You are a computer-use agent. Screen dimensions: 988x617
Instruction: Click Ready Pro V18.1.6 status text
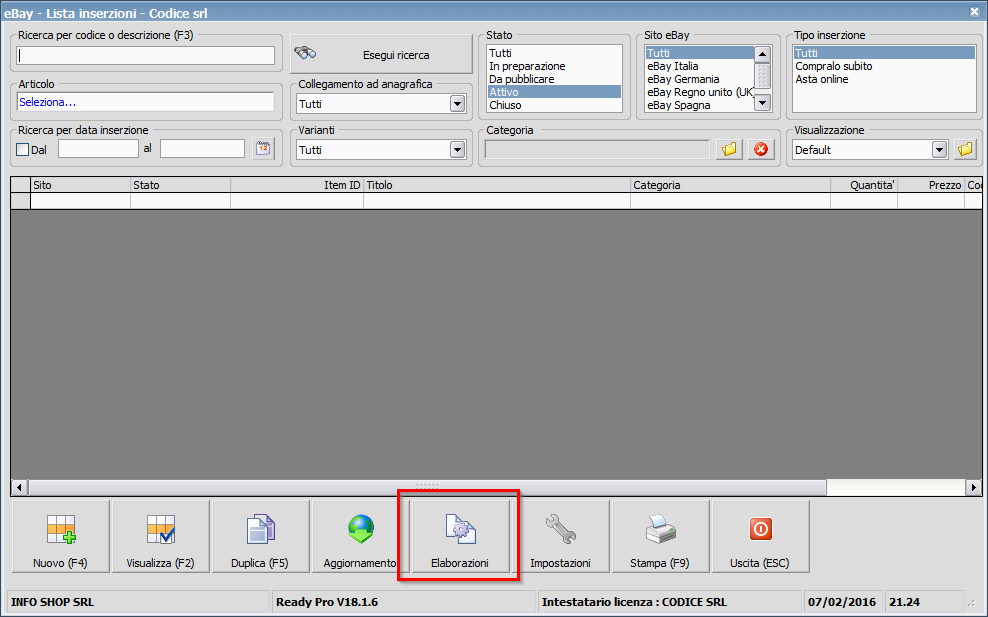click(327, 602)
